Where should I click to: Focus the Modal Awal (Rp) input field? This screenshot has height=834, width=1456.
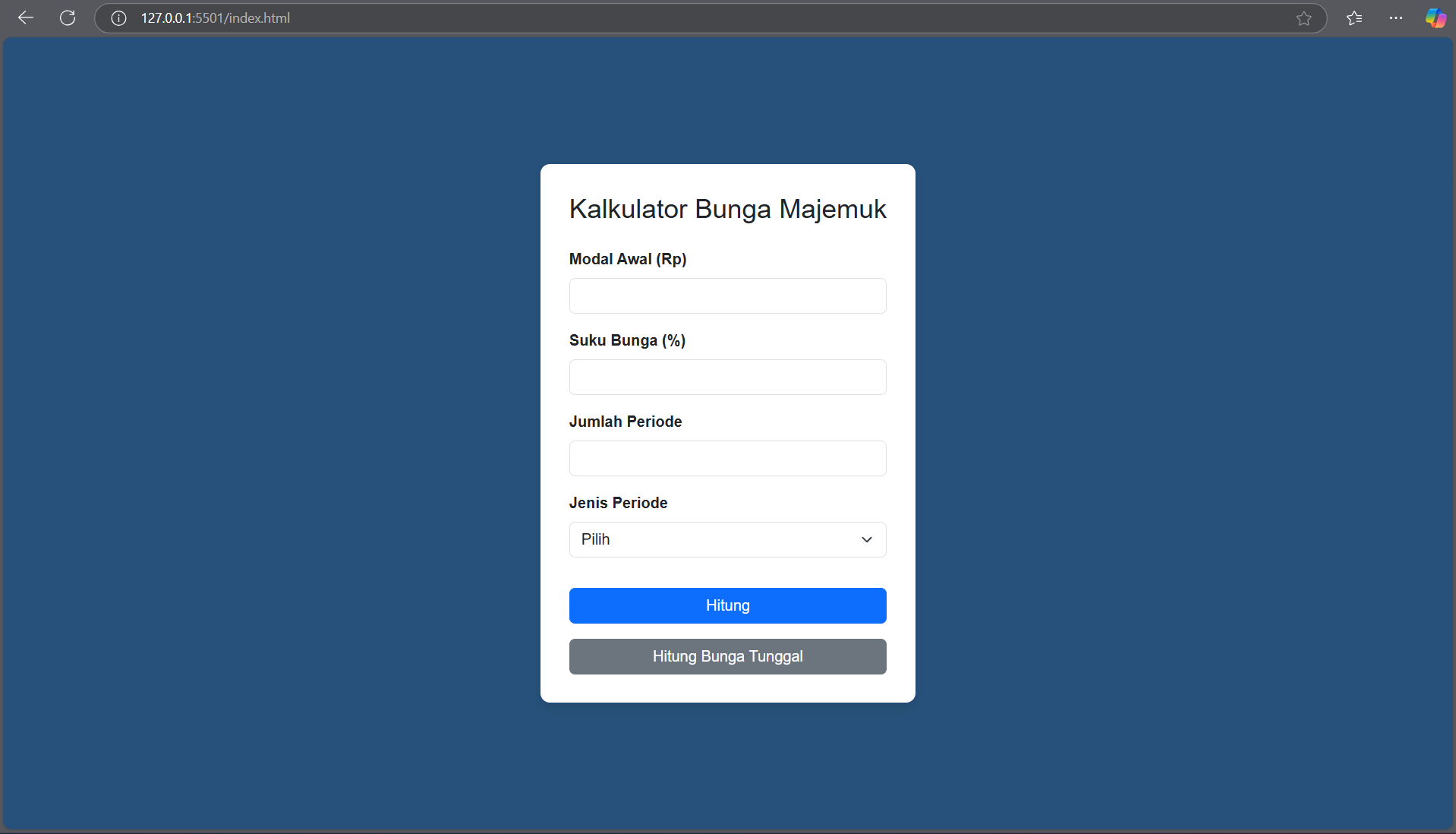tap(726, 295)
